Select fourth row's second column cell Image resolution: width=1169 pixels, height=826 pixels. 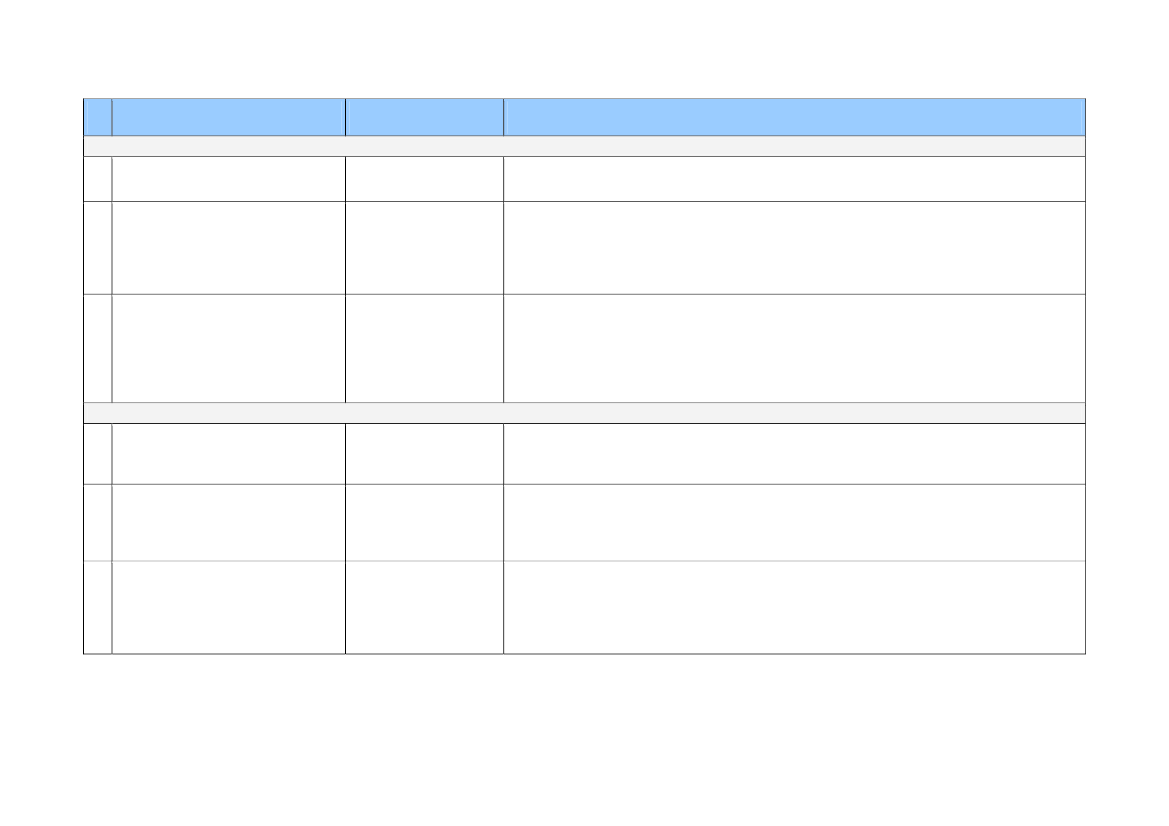click(x=229, y=454)
